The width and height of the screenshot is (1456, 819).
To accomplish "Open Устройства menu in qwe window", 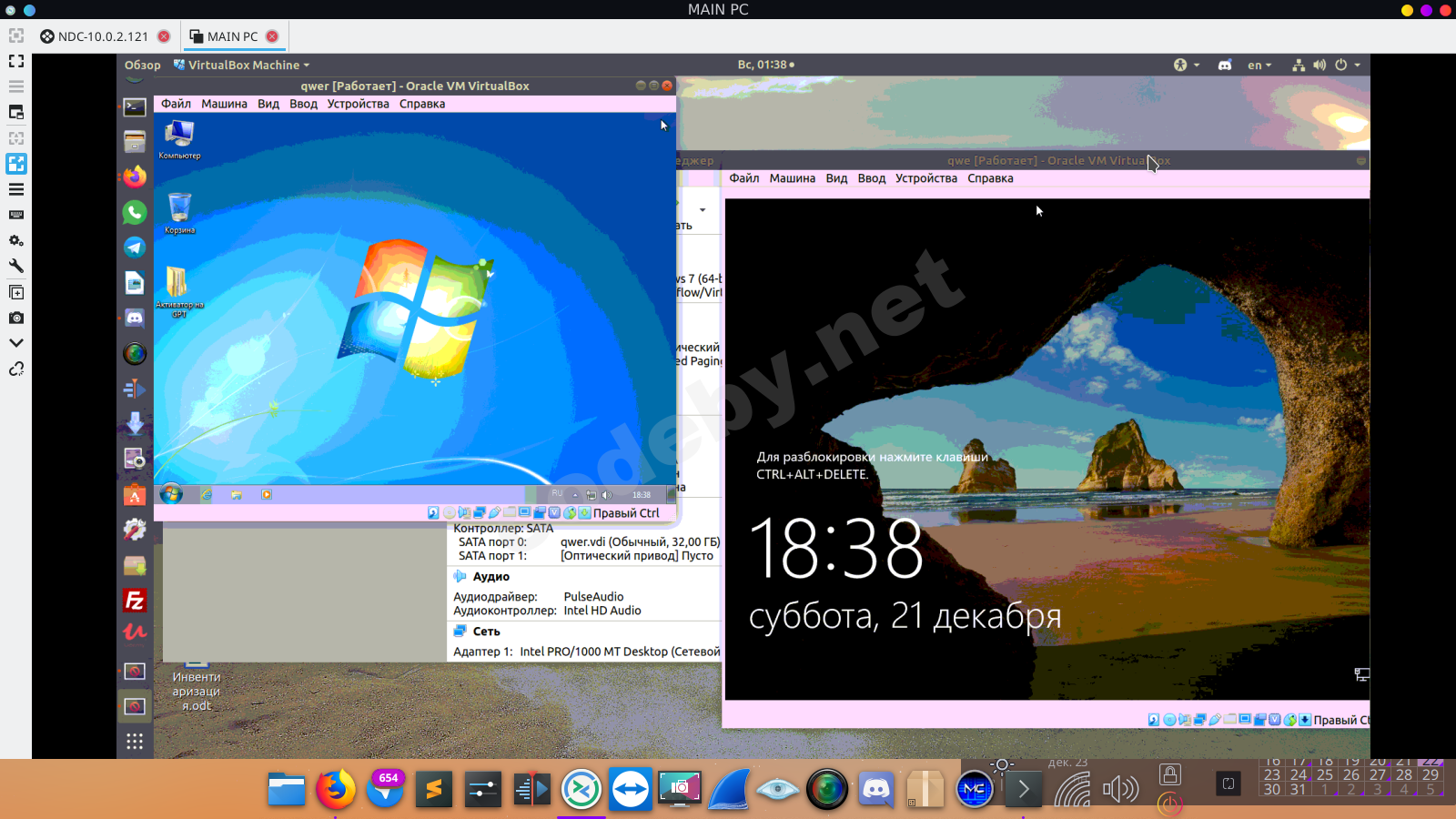I will coord(925,178).
